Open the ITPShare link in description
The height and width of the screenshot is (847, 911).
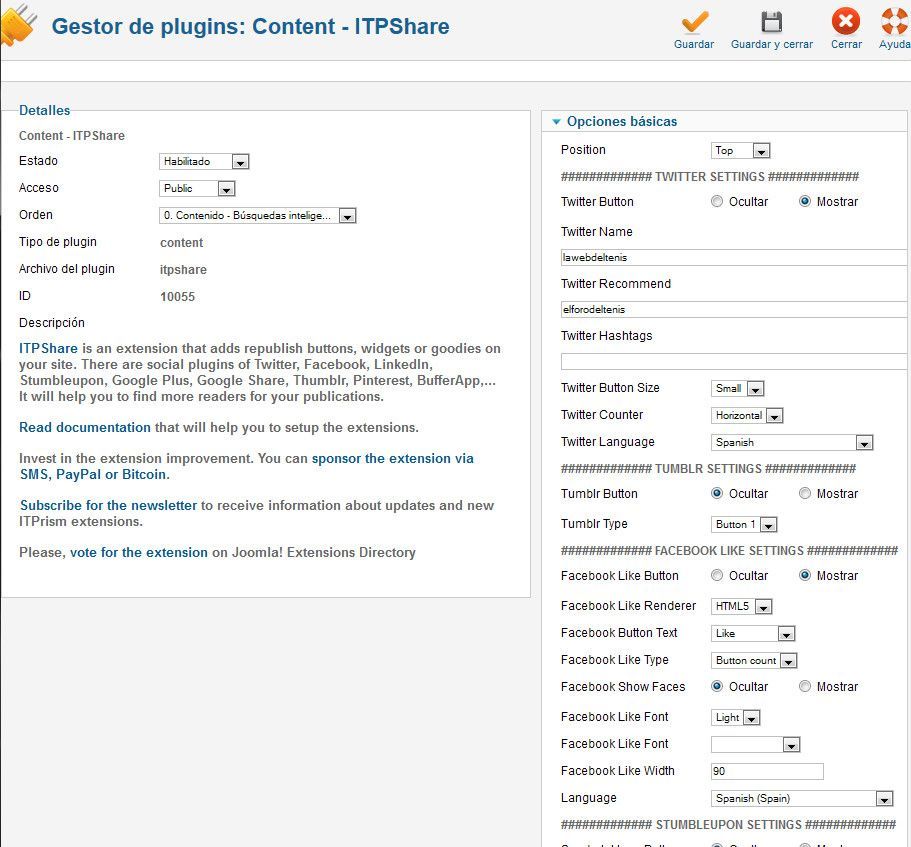click(48, 348)
